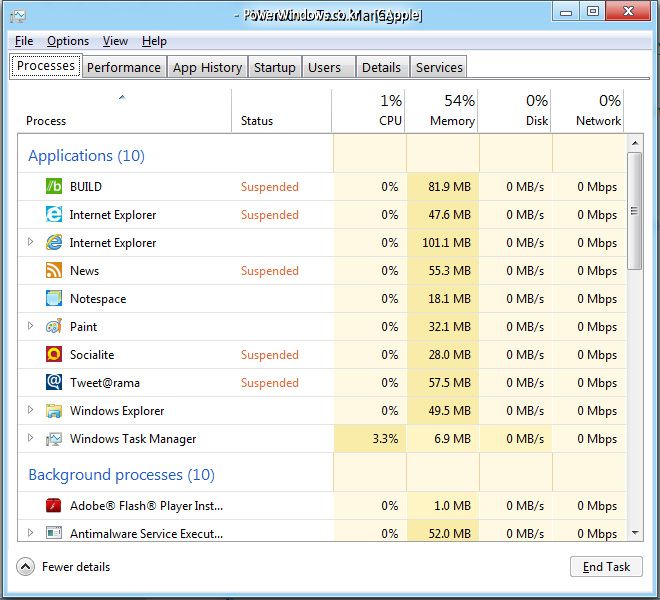Viewport: 660px width, 600px height.
Task: Click the 57.5 MB memory value
Action: (x=449, y=383)
